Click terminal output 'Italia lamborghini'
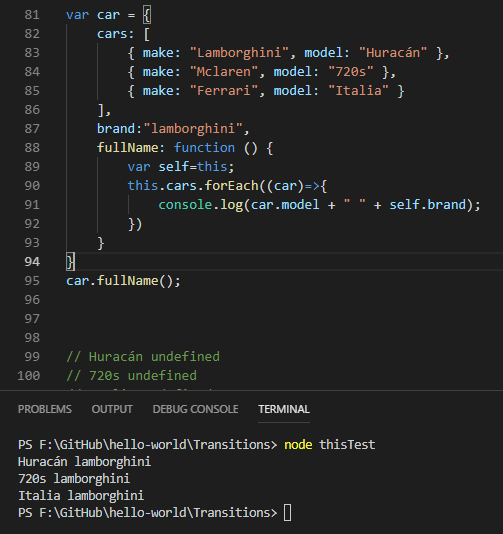The height and width of the screenshot is (534, 503). (x=81, y=496)
